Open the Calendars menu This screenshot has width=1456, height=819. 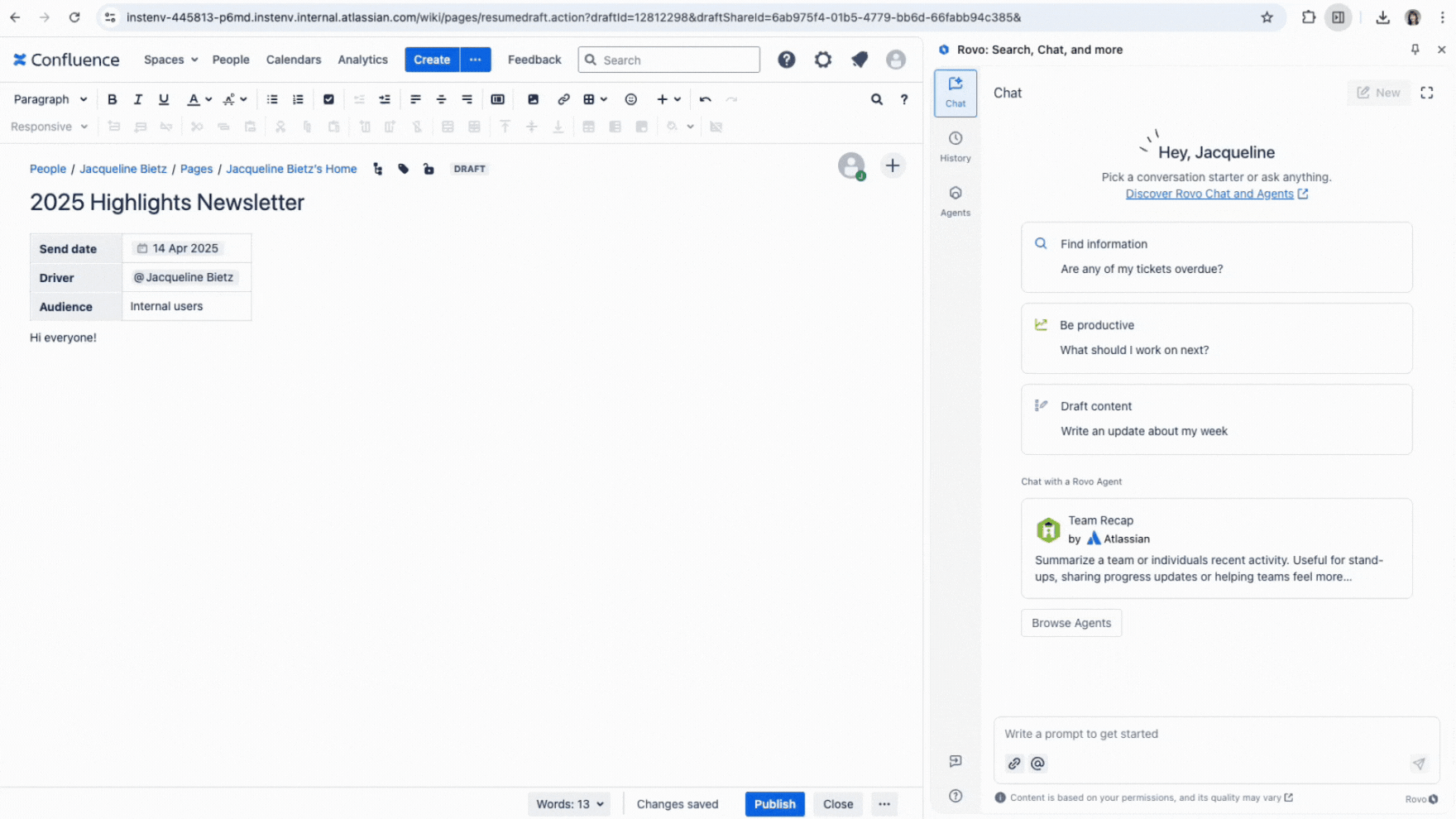(x=294, y=60)
